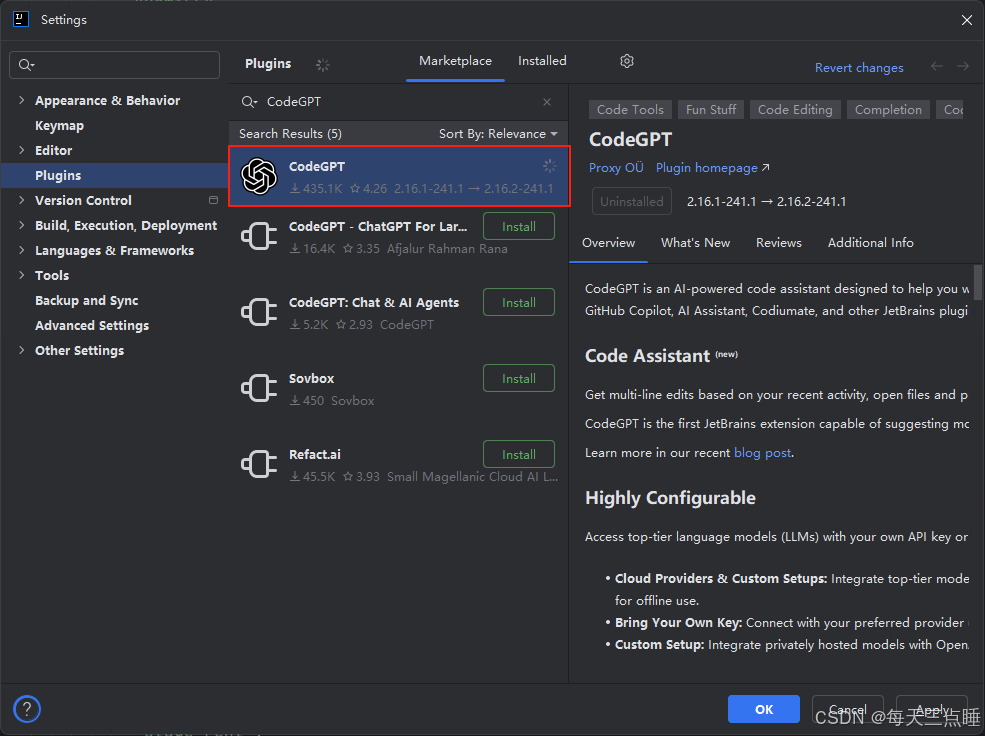Open the Proxy OÜ vendor link
This screenshot has height=736, width=985.
616,168
